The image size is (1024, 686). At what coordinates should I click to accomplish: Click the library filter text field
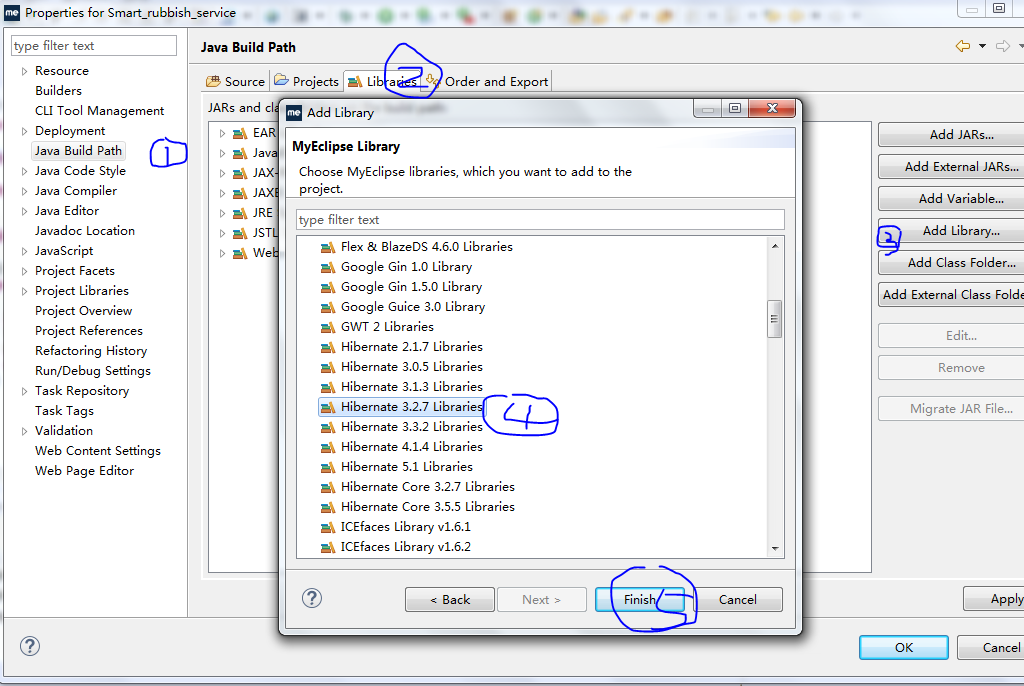[x=540, y=220]
